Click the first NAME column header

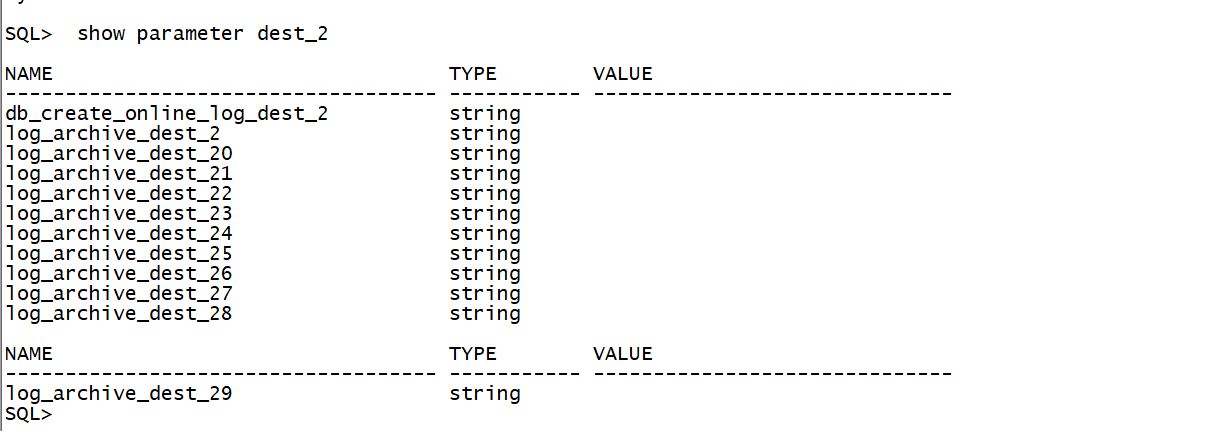click(29, 74)
